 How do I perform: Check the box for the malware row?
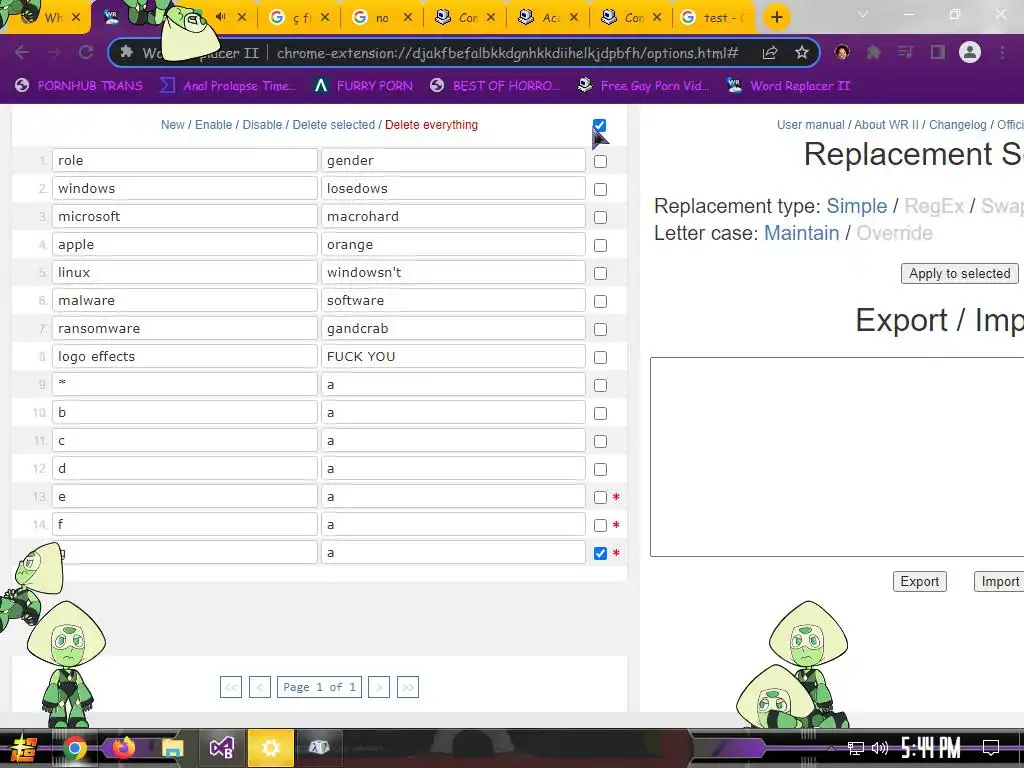click(600, 302)
